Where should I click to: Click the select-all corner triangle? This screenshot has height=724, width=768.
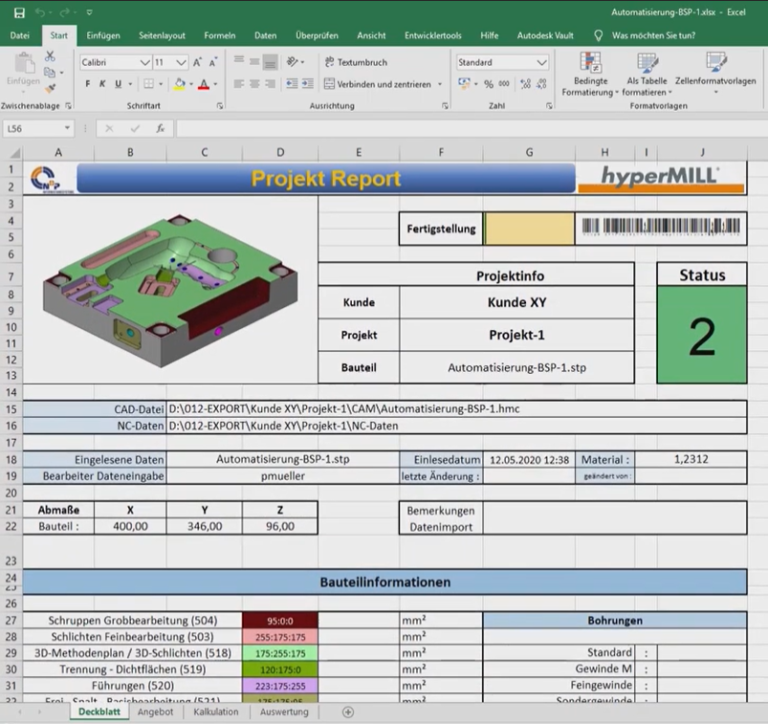[15, 153]
